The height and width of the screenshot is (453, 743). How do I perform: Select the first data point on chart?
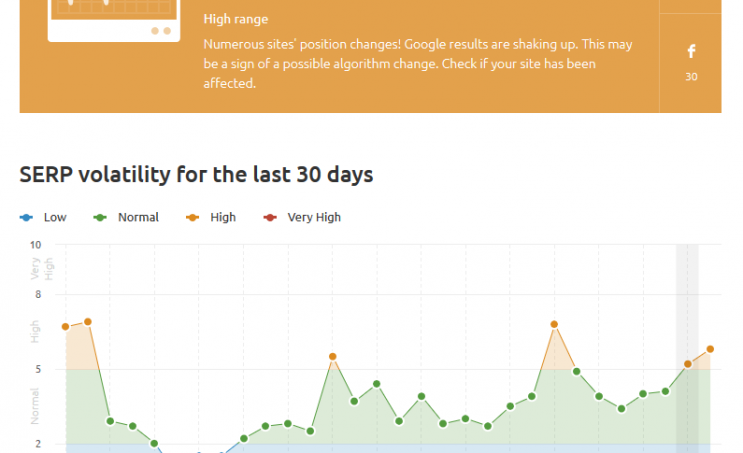coord(65,327)
